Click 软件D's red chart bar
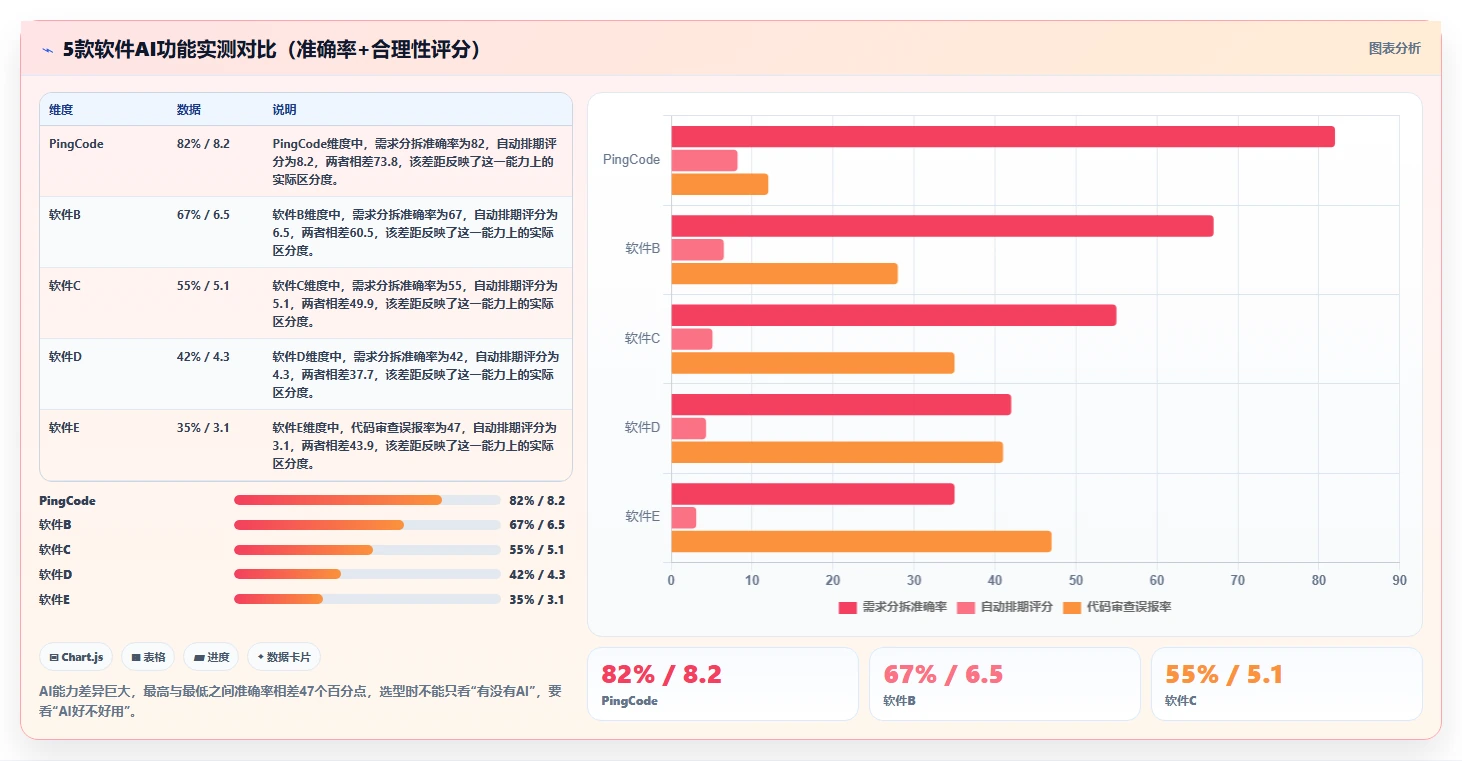The image size is (1462, 761). point(841,405)
